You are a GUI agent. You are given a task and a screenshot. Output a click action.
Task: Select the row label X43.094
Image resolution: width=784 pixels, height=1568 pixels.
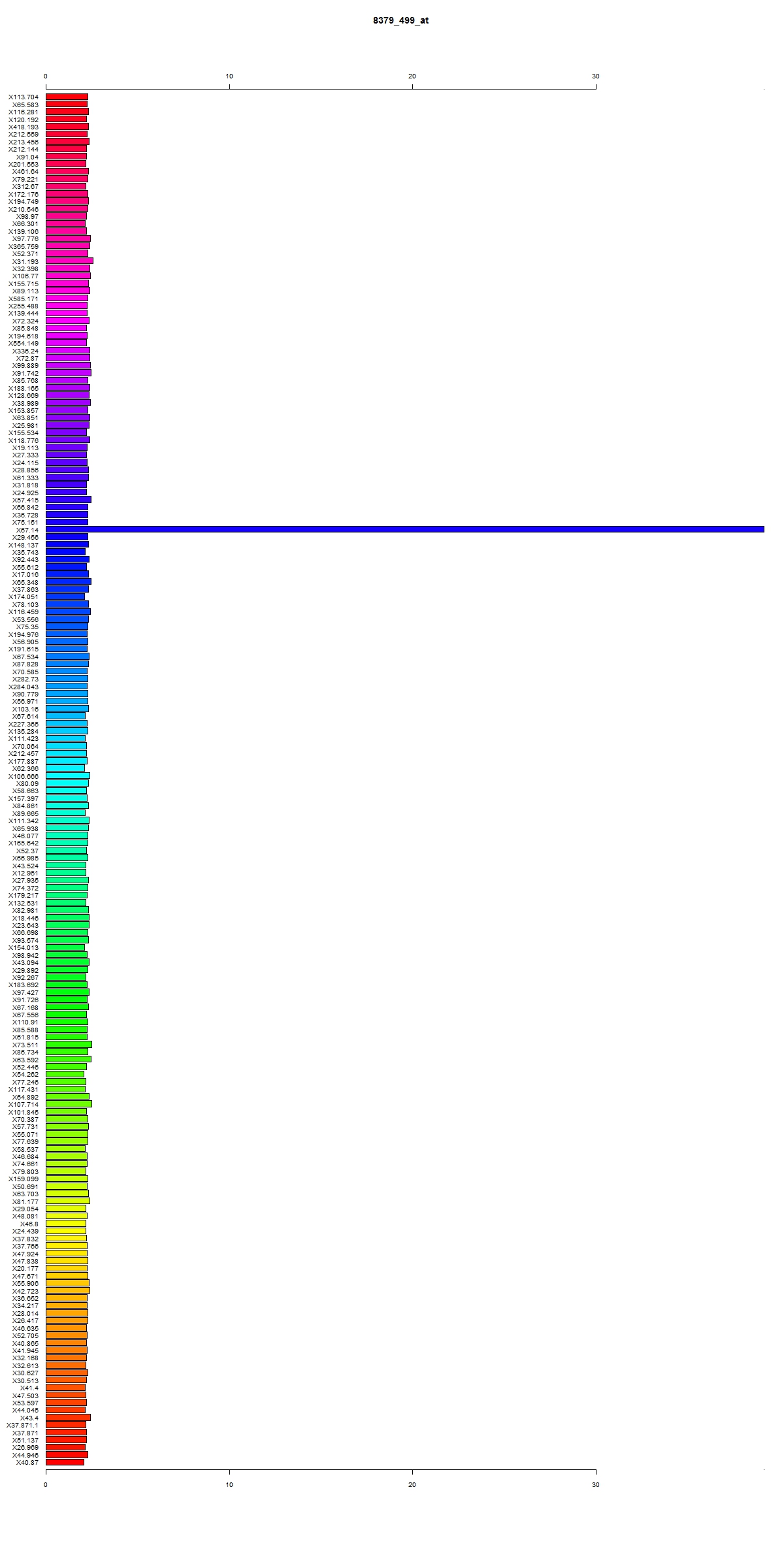click(x=25, y=962)
